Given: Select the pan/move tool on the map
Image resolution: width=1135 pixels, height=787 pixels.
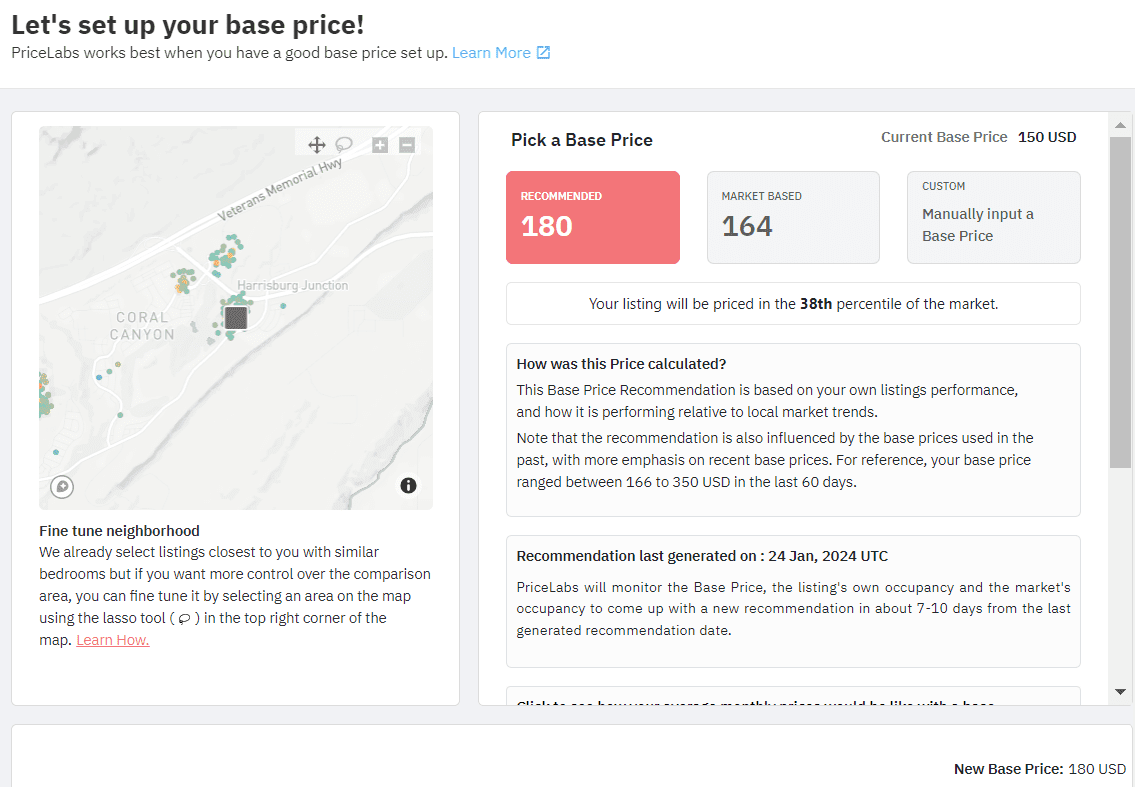Looking at the screenshot, I should click(x=316, y=145).
